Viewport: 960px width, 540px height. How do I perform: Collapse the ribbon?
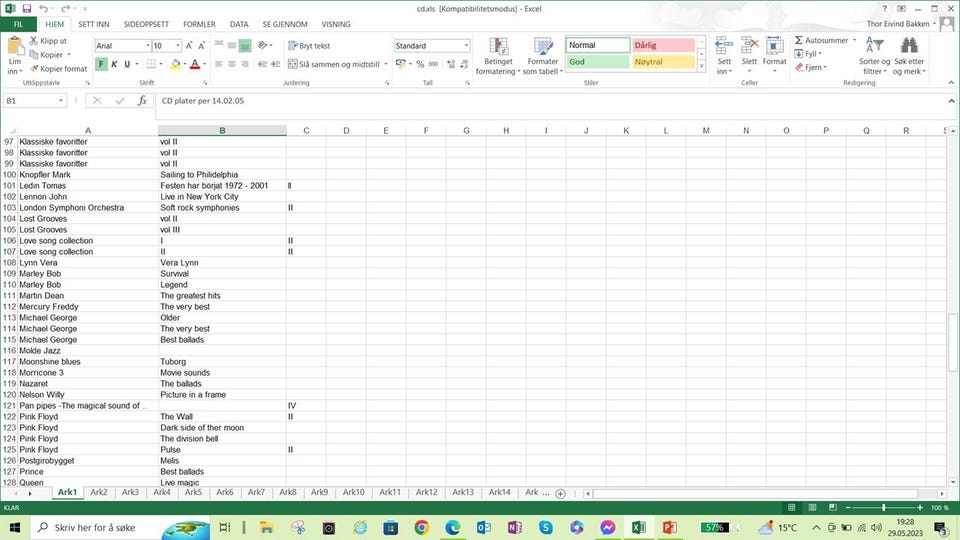point(951,83)
